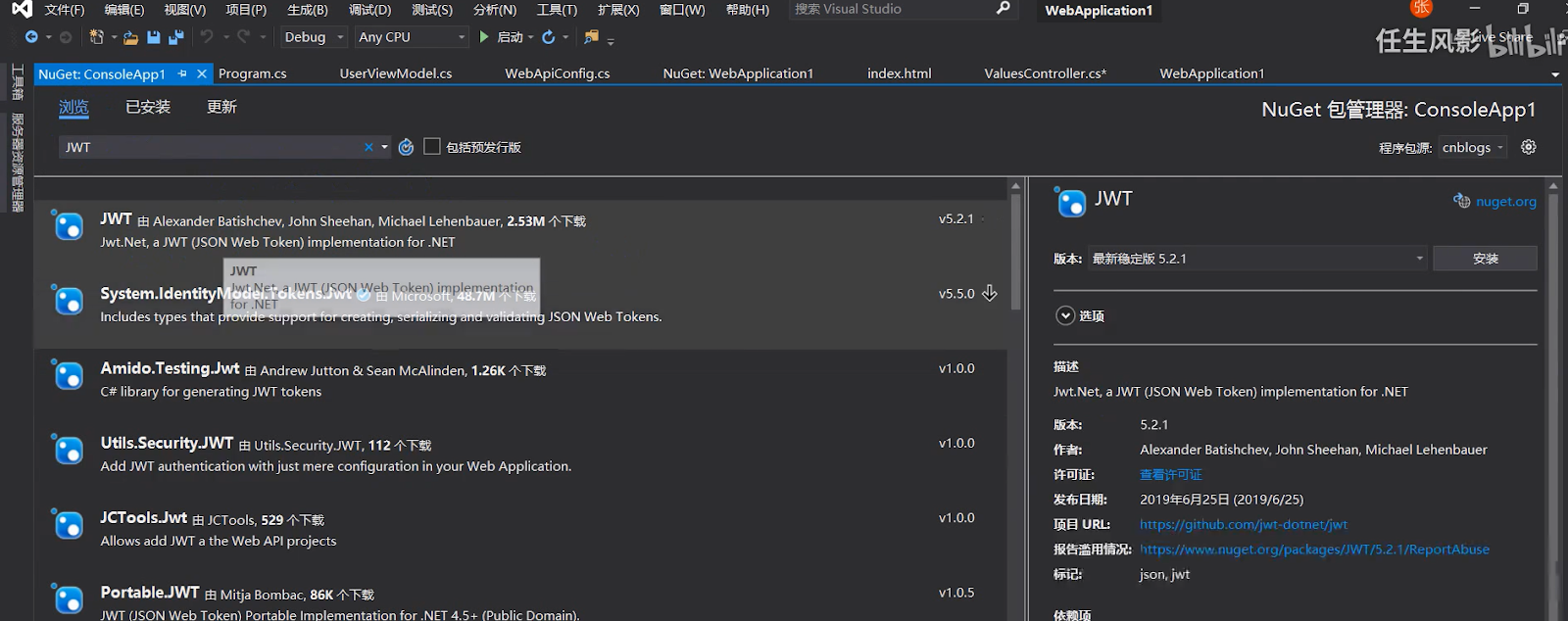Open the toolbar overflow options

coord(611,40)
